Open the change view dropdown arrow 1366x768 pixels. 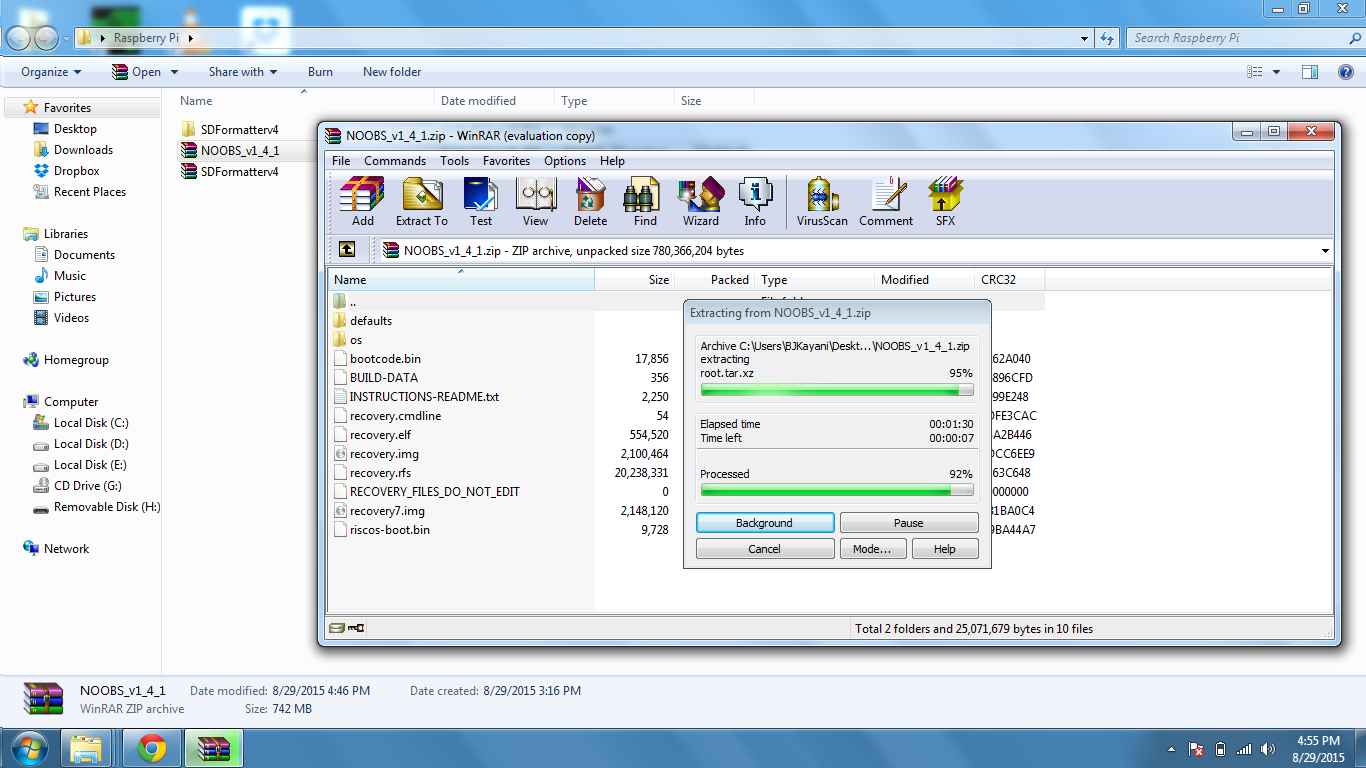1276,72
